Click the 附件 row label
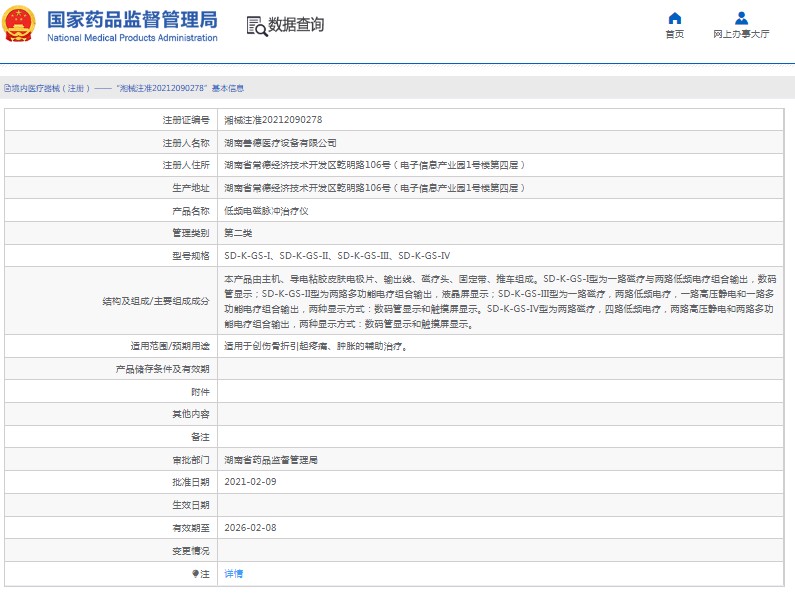 [200, 392]
